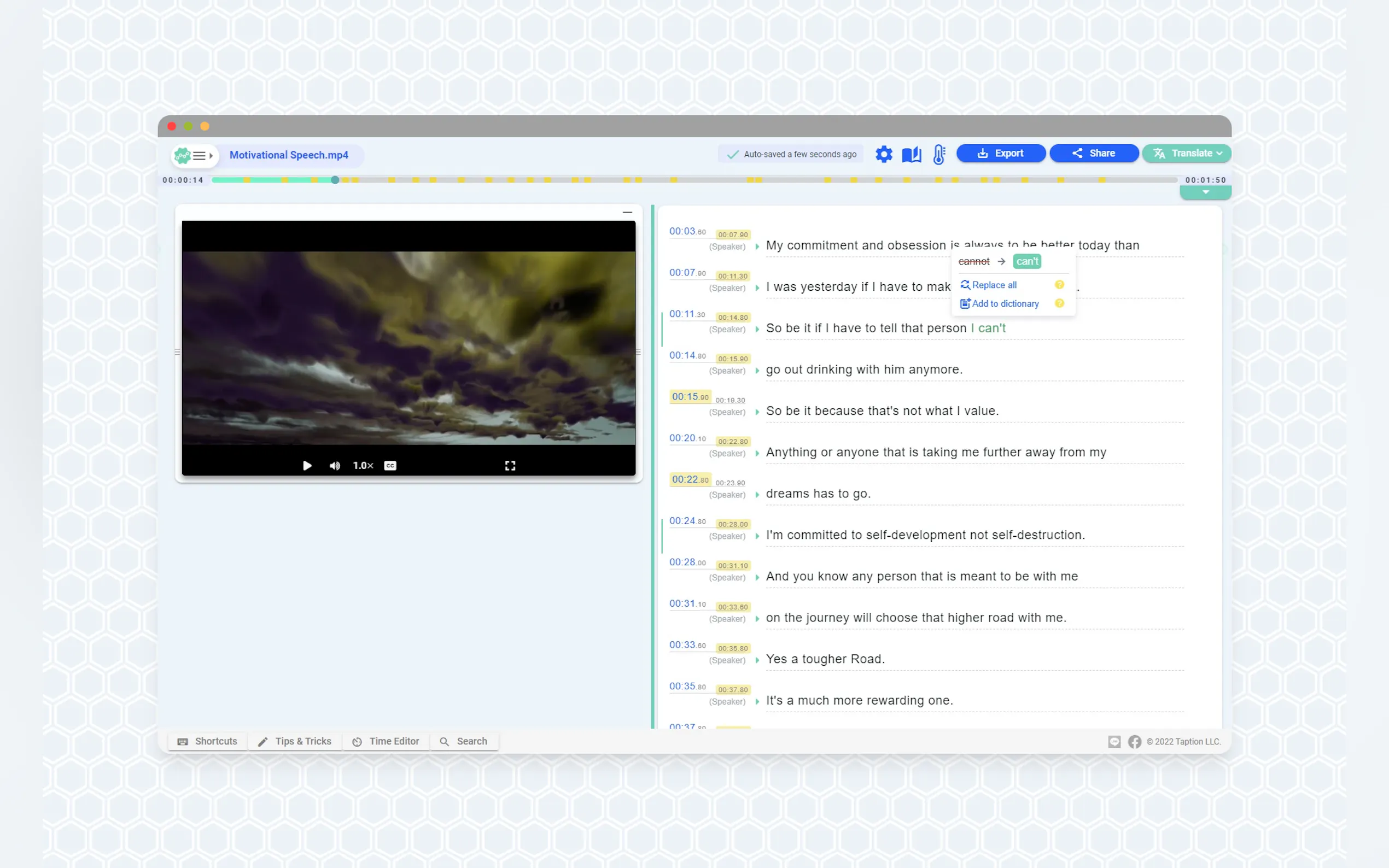Minimize the video player panel
Viewport: 1389px width, 868px height.
click(x=627, y=213)
